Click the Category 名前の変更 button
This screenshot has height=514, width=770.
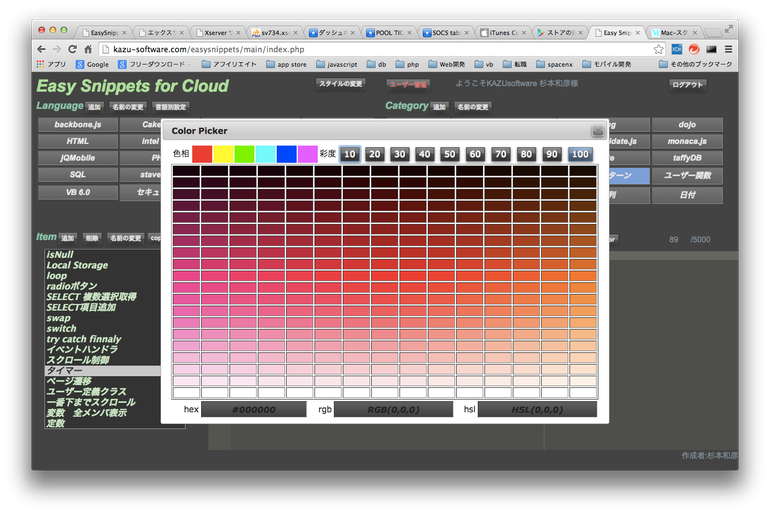tap(473, 107)
